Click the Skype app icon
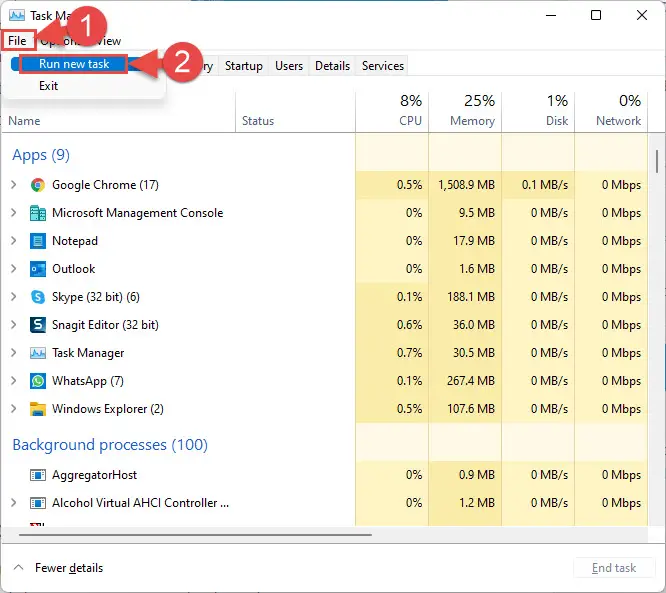The image size is (666, 593). tap(38, 297)
